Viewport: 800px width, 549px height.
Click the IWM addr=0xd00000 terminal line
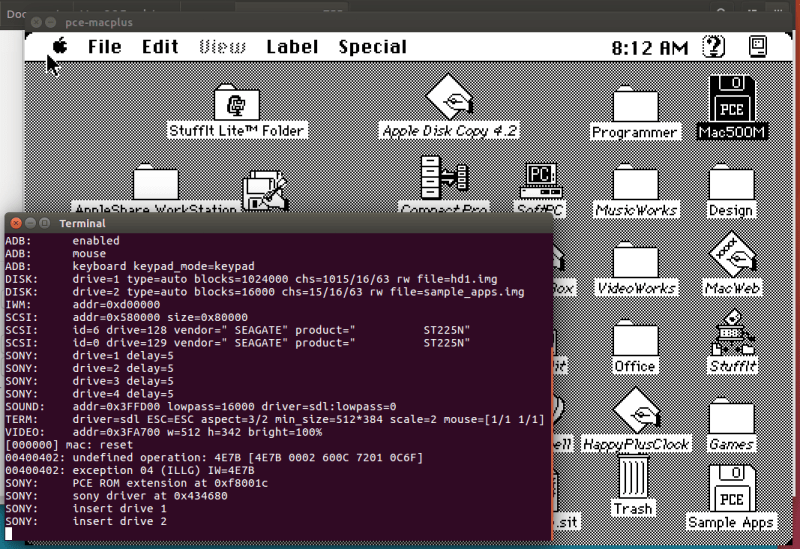(x=83, y=305)
